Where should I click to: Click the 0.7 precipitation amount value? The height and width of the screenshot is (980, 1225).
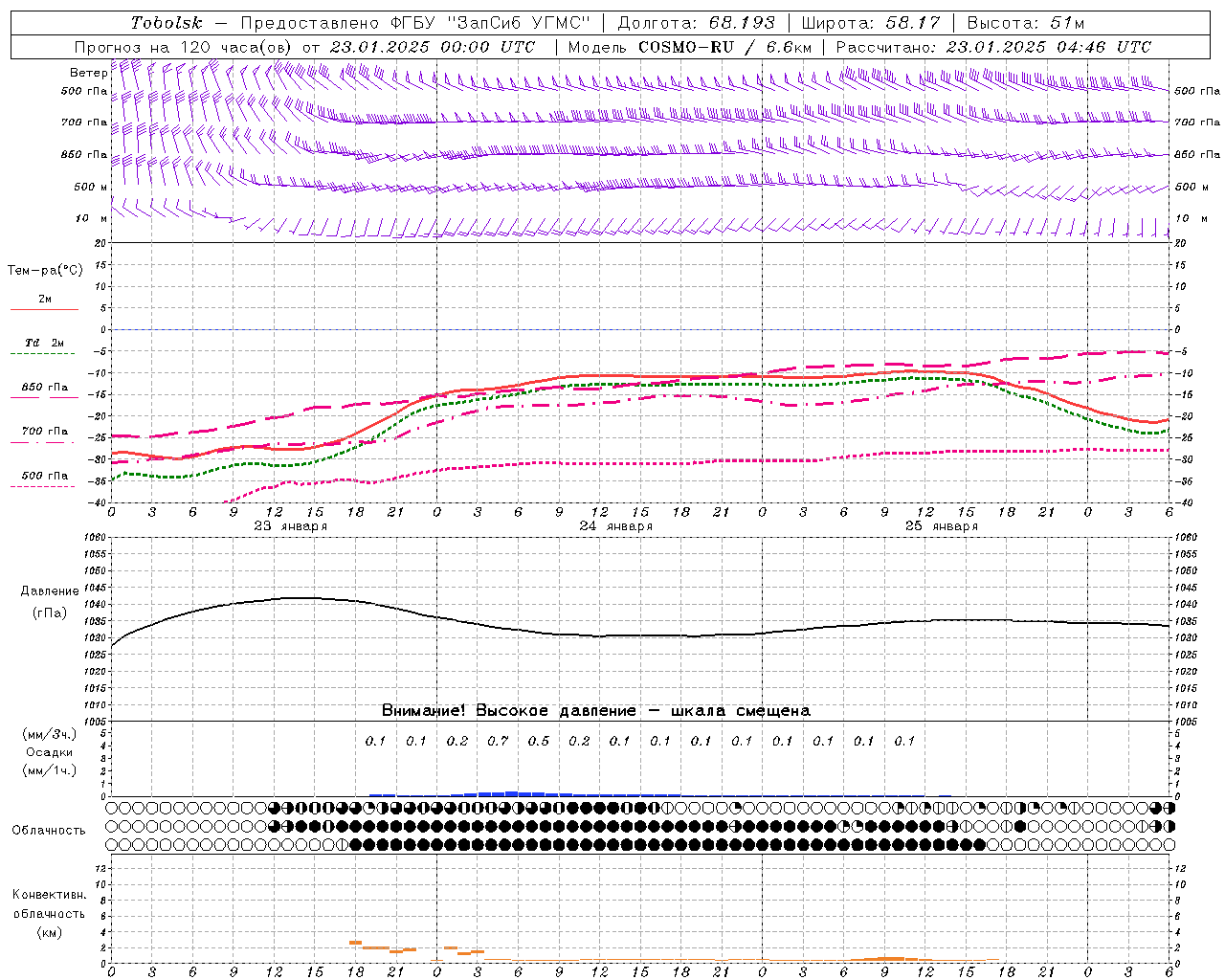pos(498,741)
